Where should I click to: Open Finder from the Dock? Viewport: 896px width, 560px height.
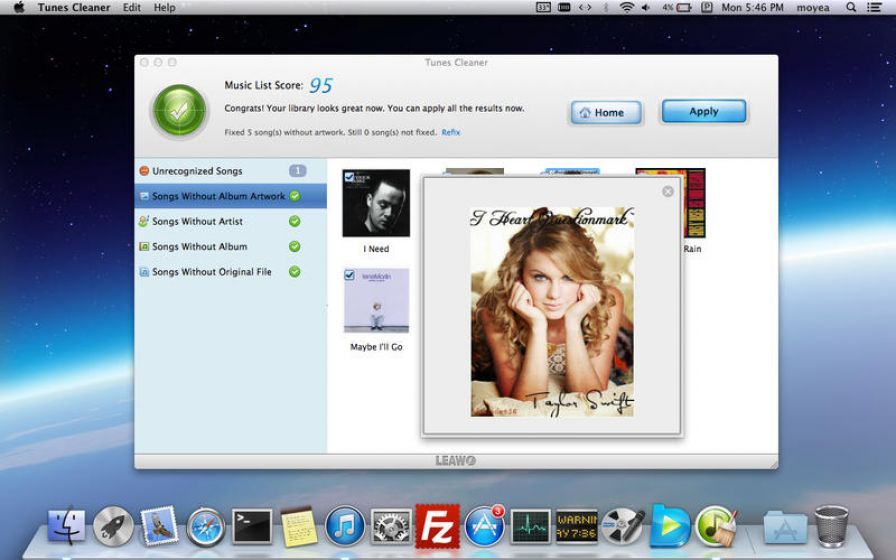click(x=67, y=526)
